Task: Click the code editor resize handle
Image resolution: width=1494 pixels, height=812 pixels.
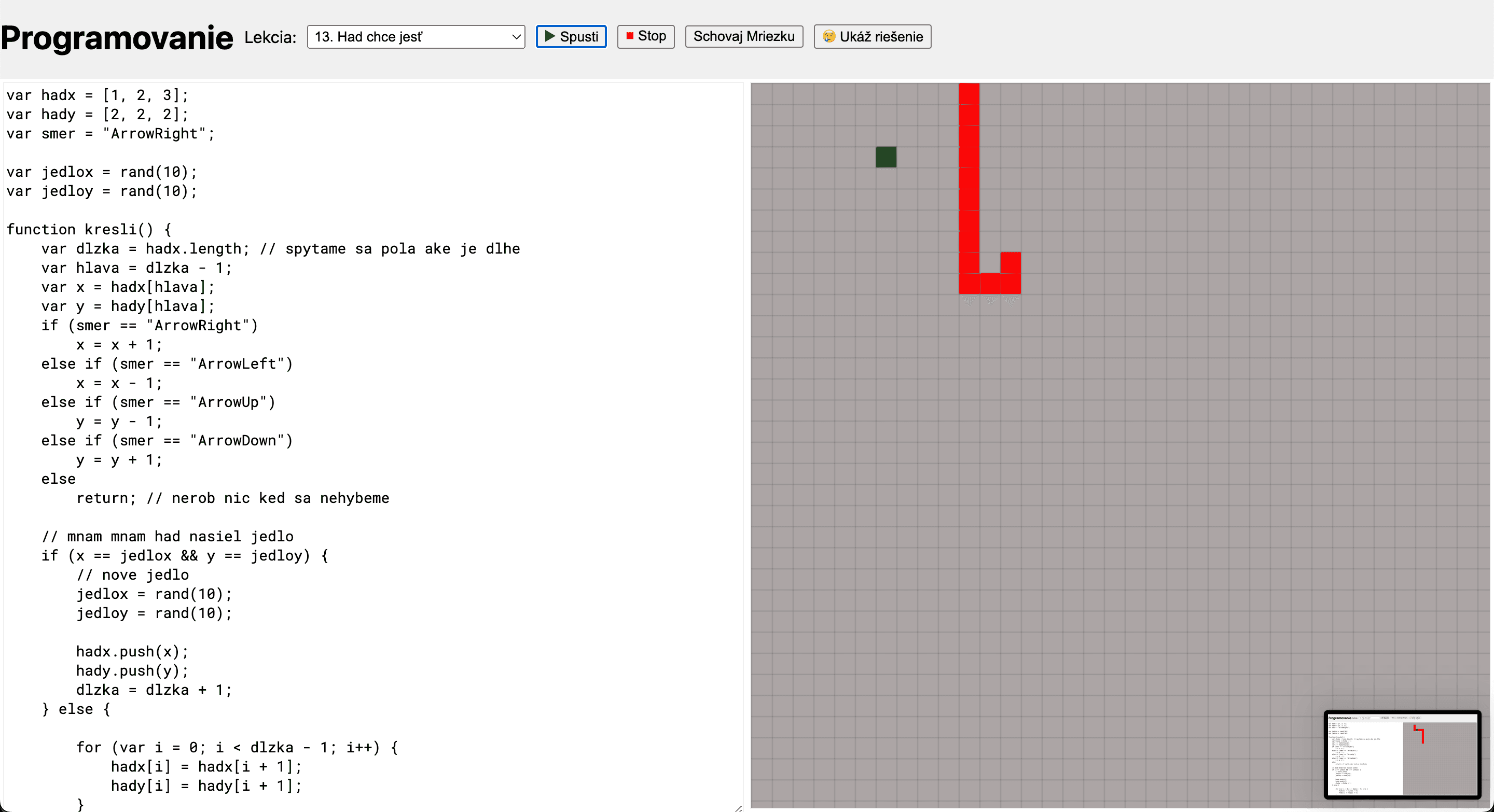Action: [x=738, y=807]
